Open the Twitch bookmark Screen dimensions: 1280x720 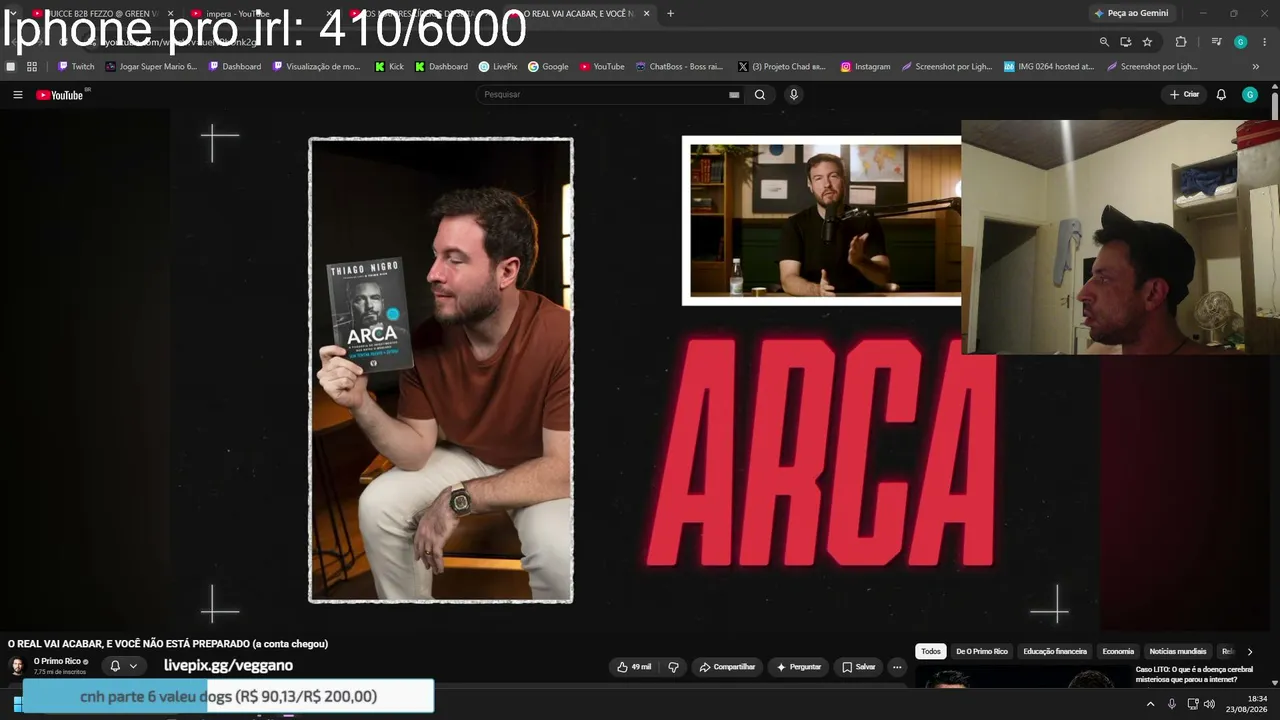(76, 67)
